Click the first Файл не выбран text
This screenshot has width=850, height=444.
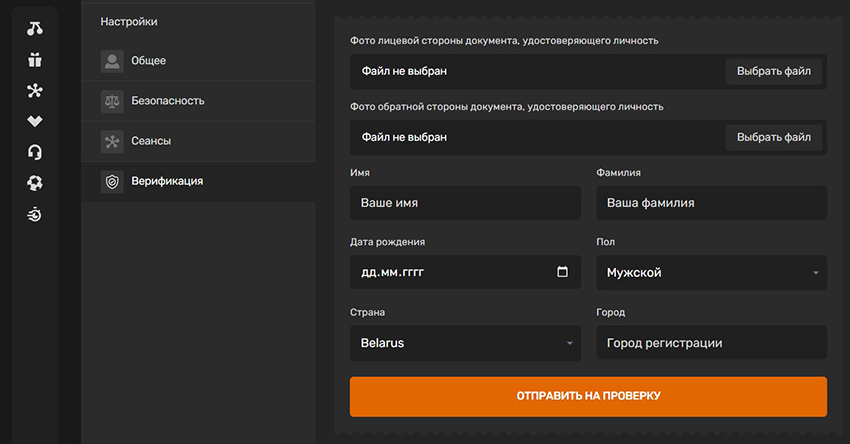404,71
